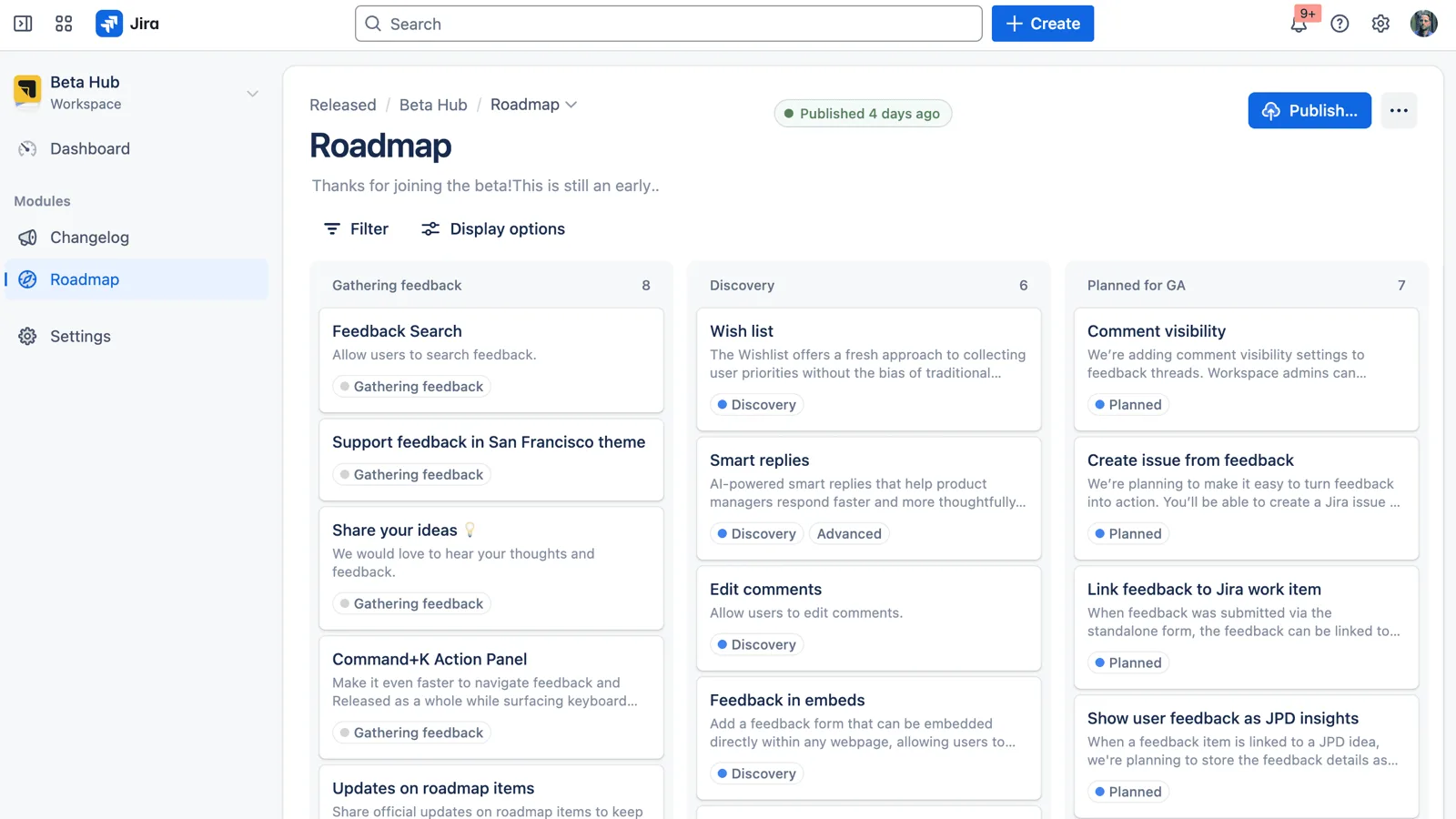
Task: Click Gathering feedback tag on Feedback Search
Action: [x=411, y=387]
